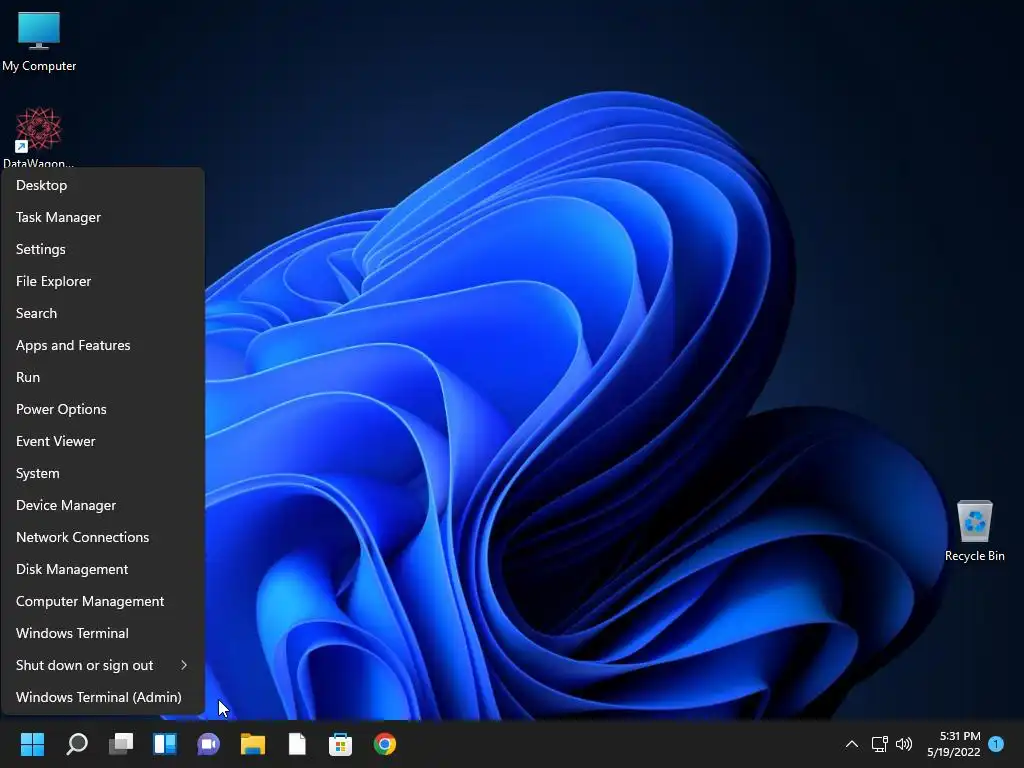This screenshot has width=1024, height=768.
Task: Choose Search in the menu
Action: [x=103, y=313]
